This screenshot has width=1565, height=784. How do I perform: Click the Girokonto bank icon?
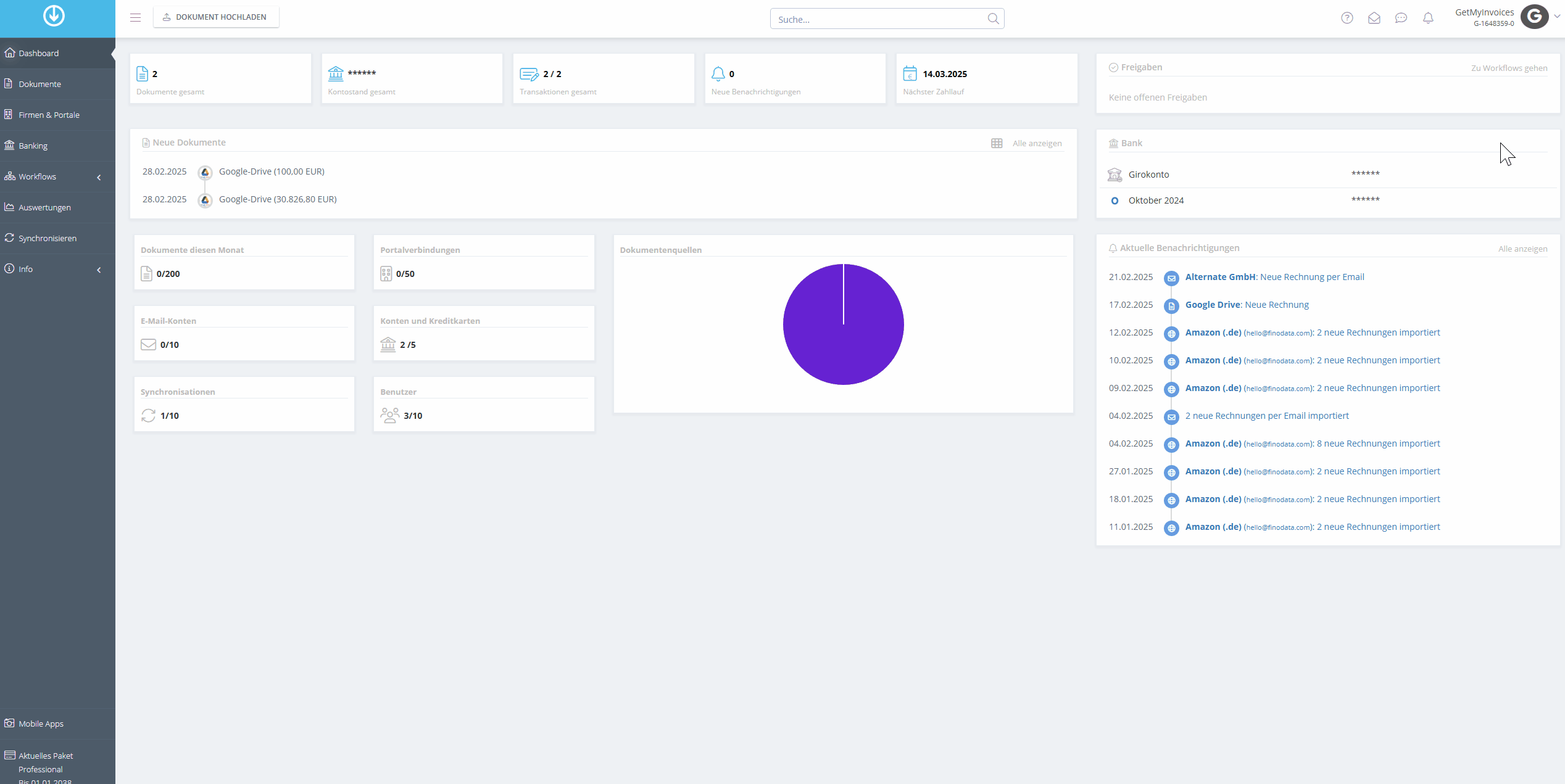[x=1115, y=175]
